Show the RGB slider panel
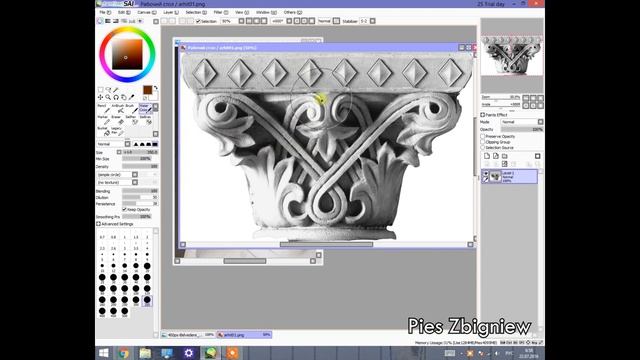Viewport: 640px width, 360px height. (108, 21)
